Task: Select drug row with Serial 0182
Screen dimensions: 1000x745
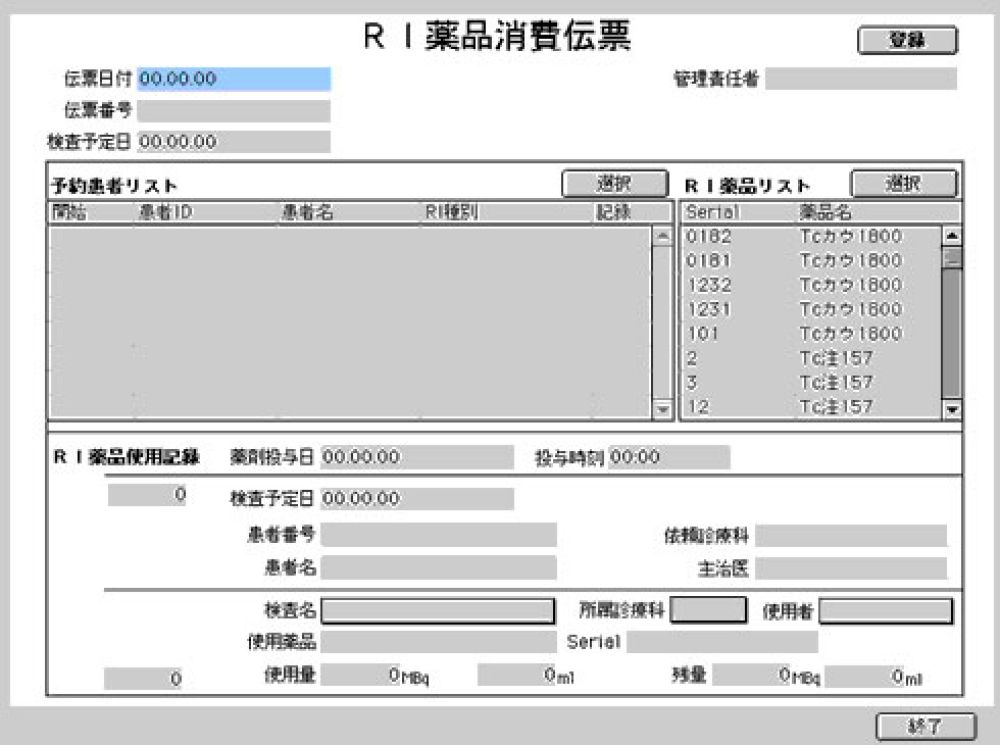Action: point(810,237)
